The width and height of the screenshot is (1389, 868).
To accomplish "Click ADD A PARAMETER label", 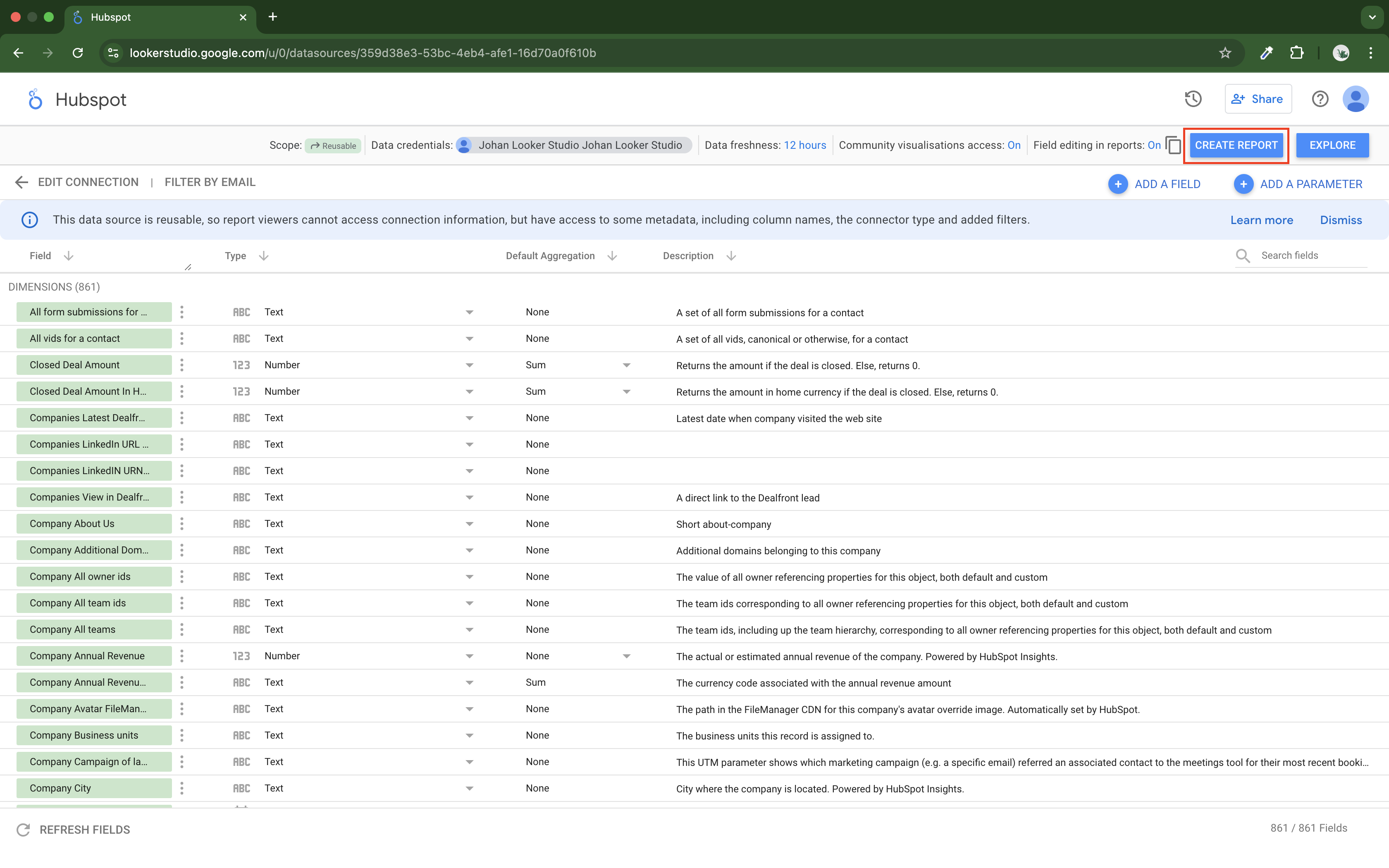I will tap(1311, 184).
